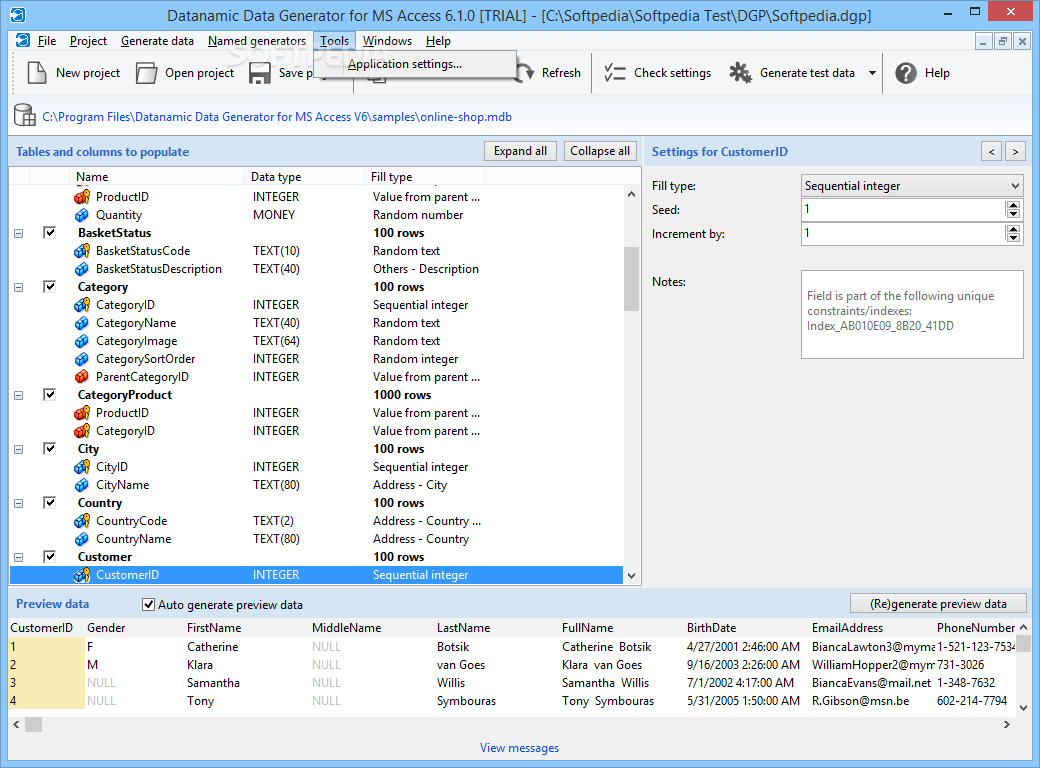Open the File menu

click(46, 41)
